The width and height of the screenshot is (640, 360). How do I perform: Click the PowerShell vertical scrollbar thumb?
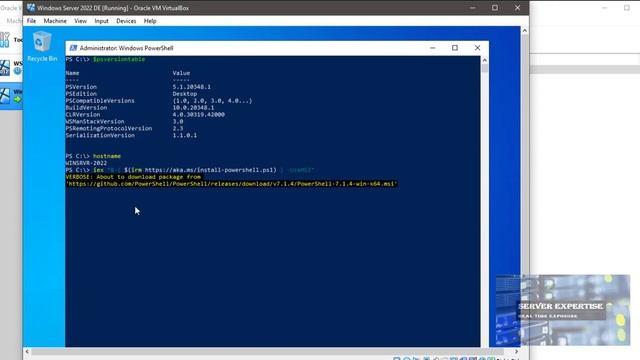[x=484, y=68]
